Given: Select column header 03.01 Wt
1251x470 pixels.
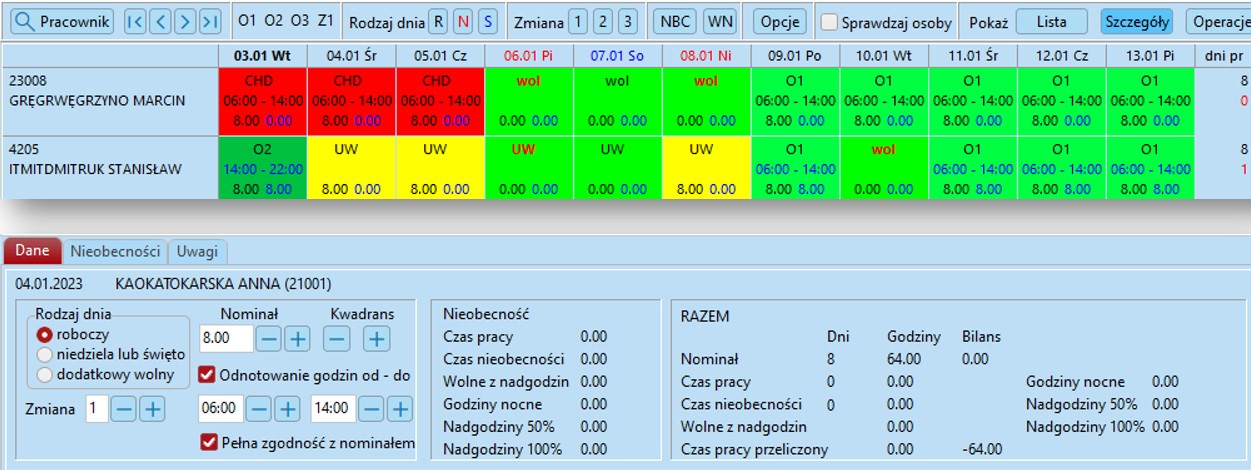Looking at the screenshot, I should 262,56.
